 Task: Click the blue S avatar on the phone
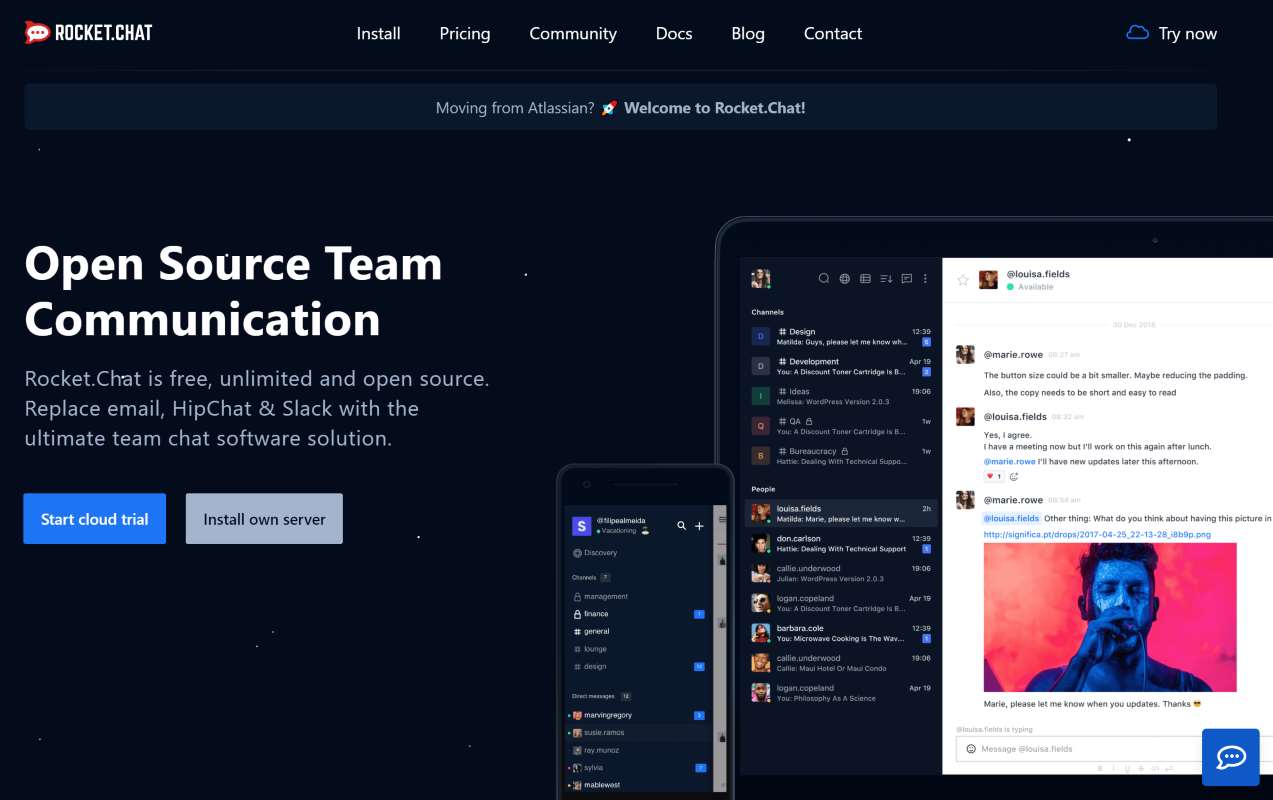pos(581,526)
